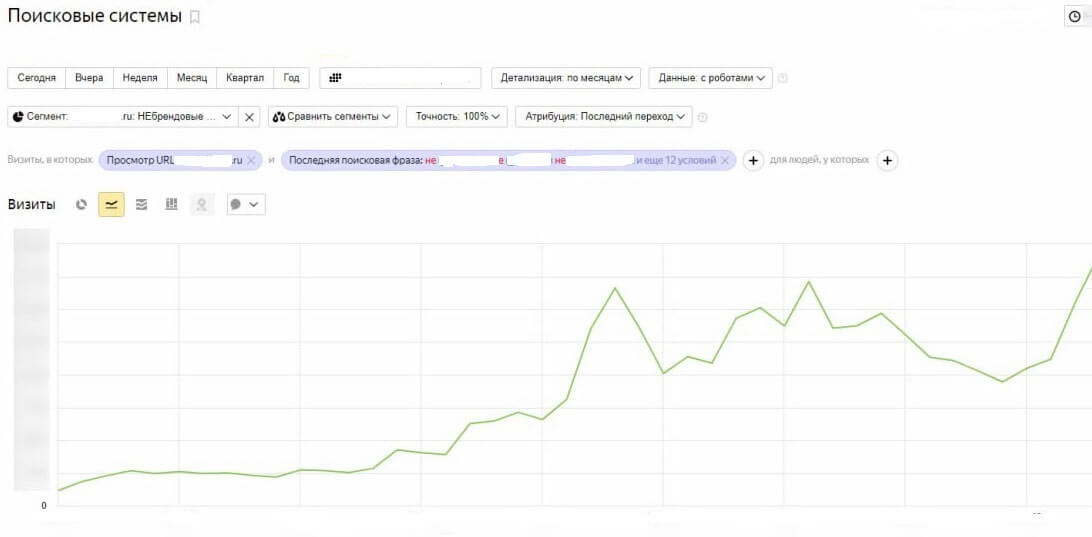Click the Визиты metric label
Screen dimensions: 1092x537
[x=32, y=205]
